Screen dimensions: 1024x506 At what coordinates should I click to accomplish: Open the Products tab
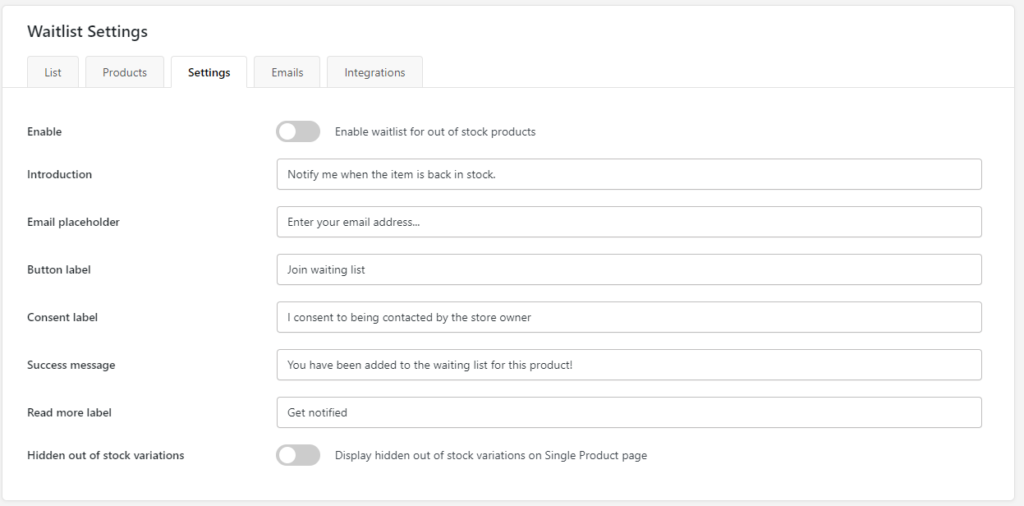125,72
